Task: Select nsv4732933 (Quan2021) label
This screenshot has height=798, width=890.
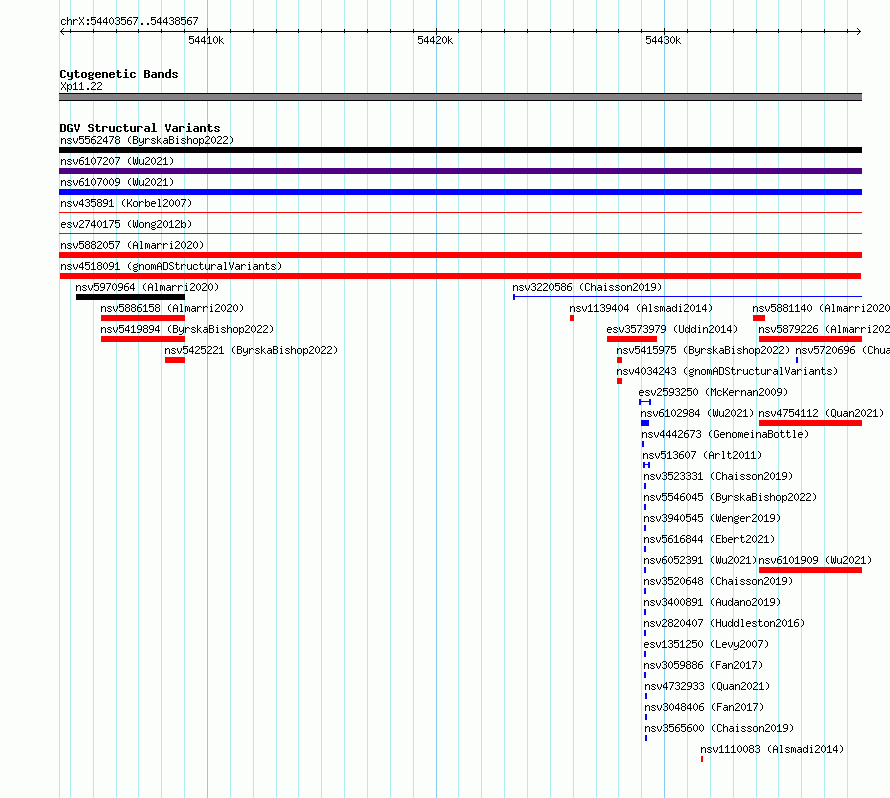Action: (x=707, y=686)
